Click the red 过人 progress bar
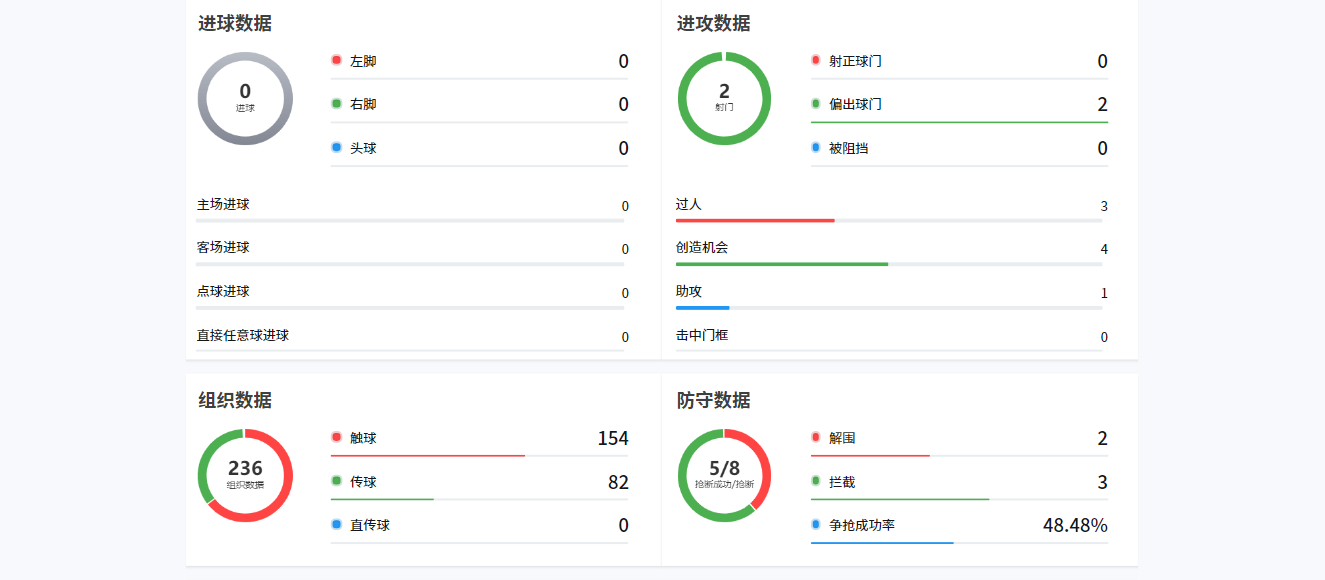Screen dimensions: 1325x580 (x=755, y=220)
